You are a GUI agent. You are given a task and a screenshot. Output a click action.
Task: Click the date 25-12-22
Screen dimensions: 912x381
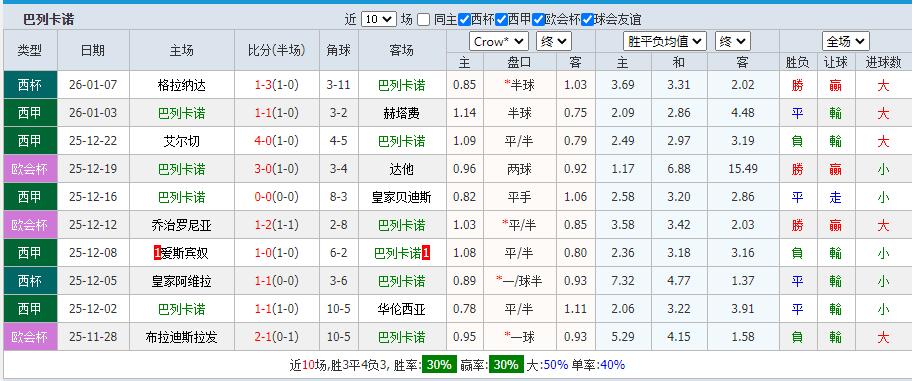[x=93, y=141]
